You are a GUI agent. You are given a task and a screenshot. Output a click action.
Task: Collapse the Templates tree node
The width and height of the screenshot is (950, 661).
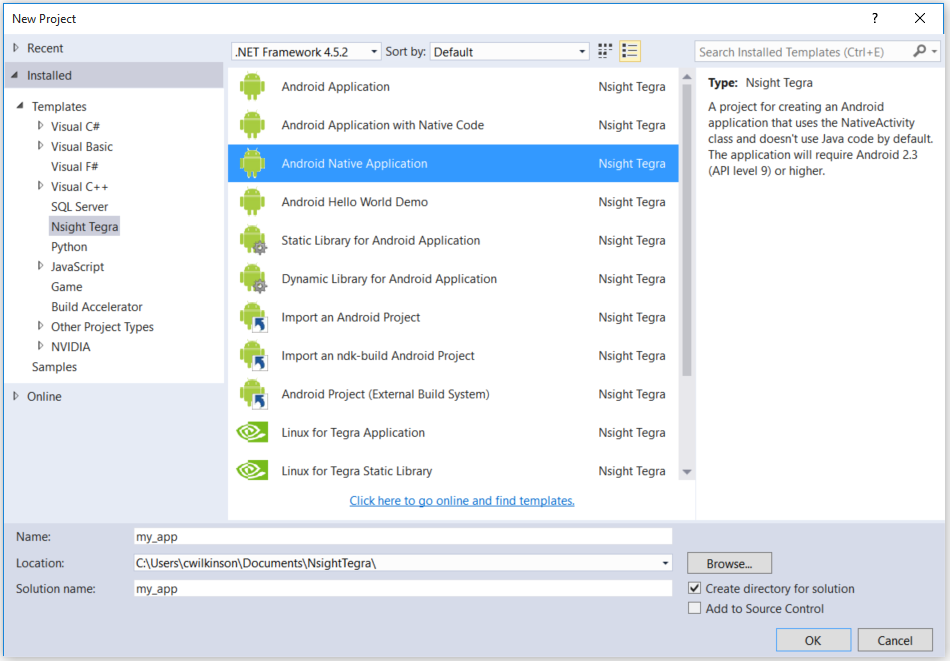pyautogui.click(x=20, y=106)
